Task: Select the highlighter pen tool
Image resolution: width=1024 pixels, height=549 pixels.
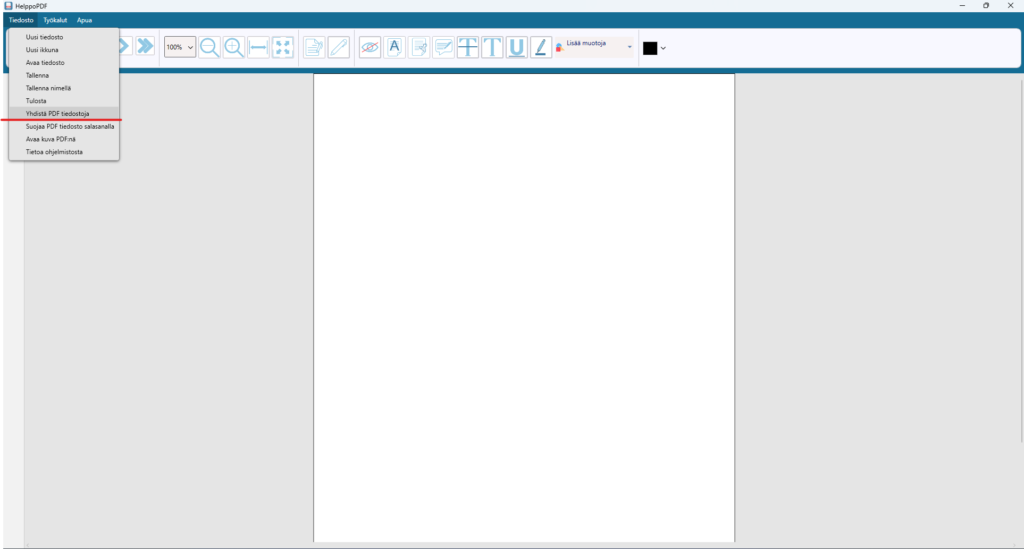Action: point(541,47)
